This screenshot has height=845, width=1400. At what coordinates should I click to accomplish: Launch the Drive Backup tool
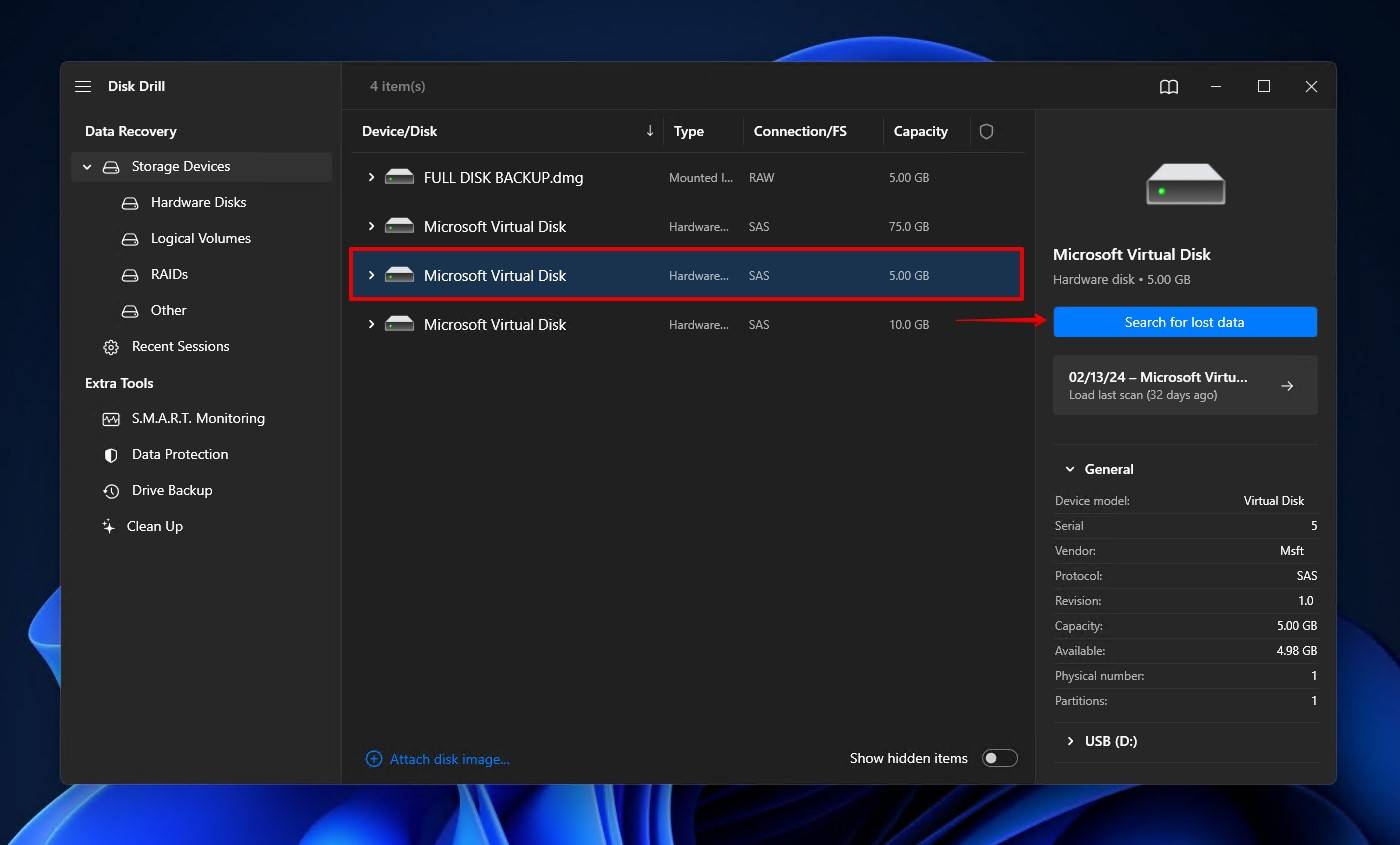point(170,490)
